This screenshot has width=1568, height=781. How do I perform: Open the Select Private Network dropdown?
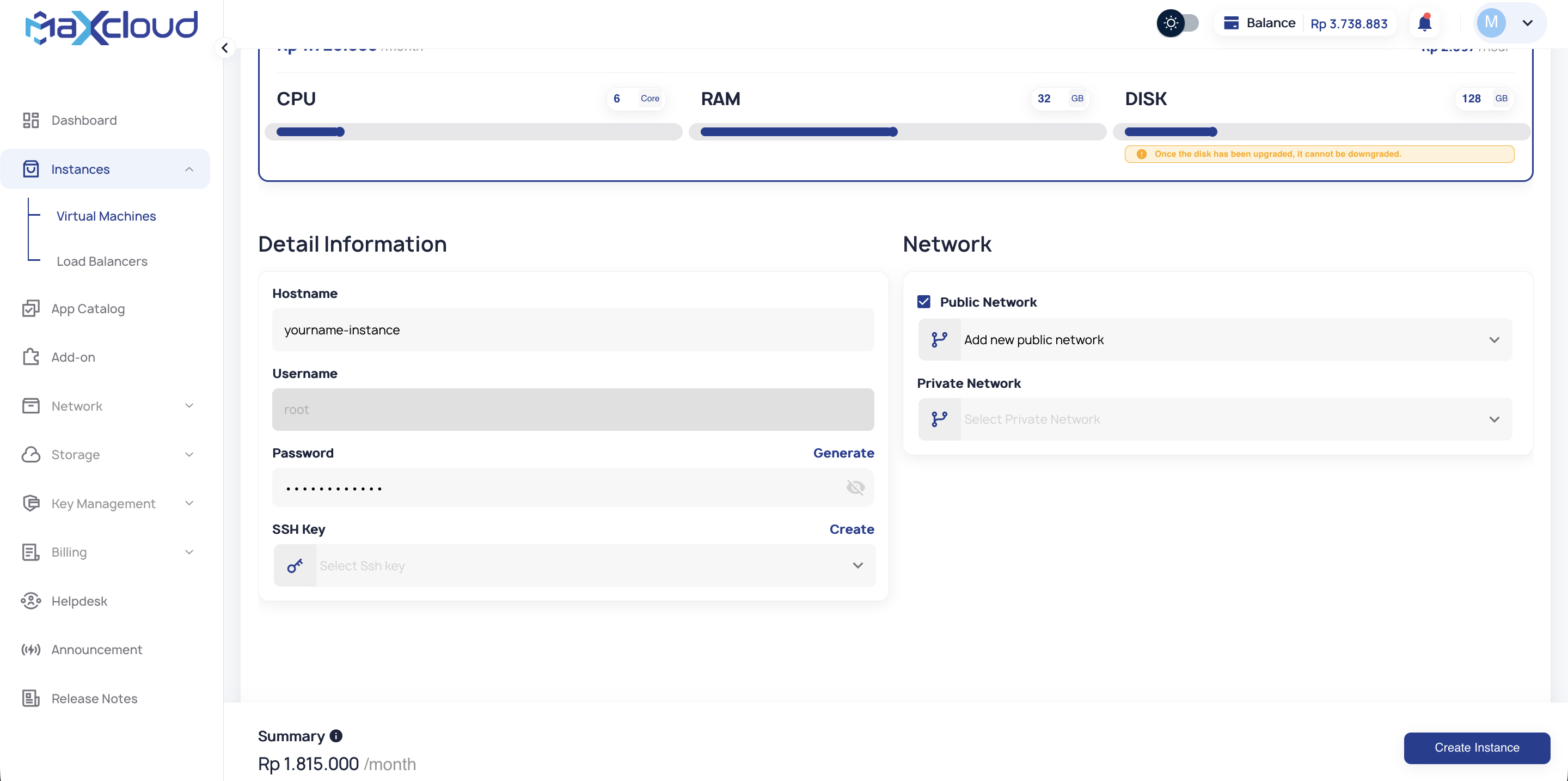(x=1214, y=419)
